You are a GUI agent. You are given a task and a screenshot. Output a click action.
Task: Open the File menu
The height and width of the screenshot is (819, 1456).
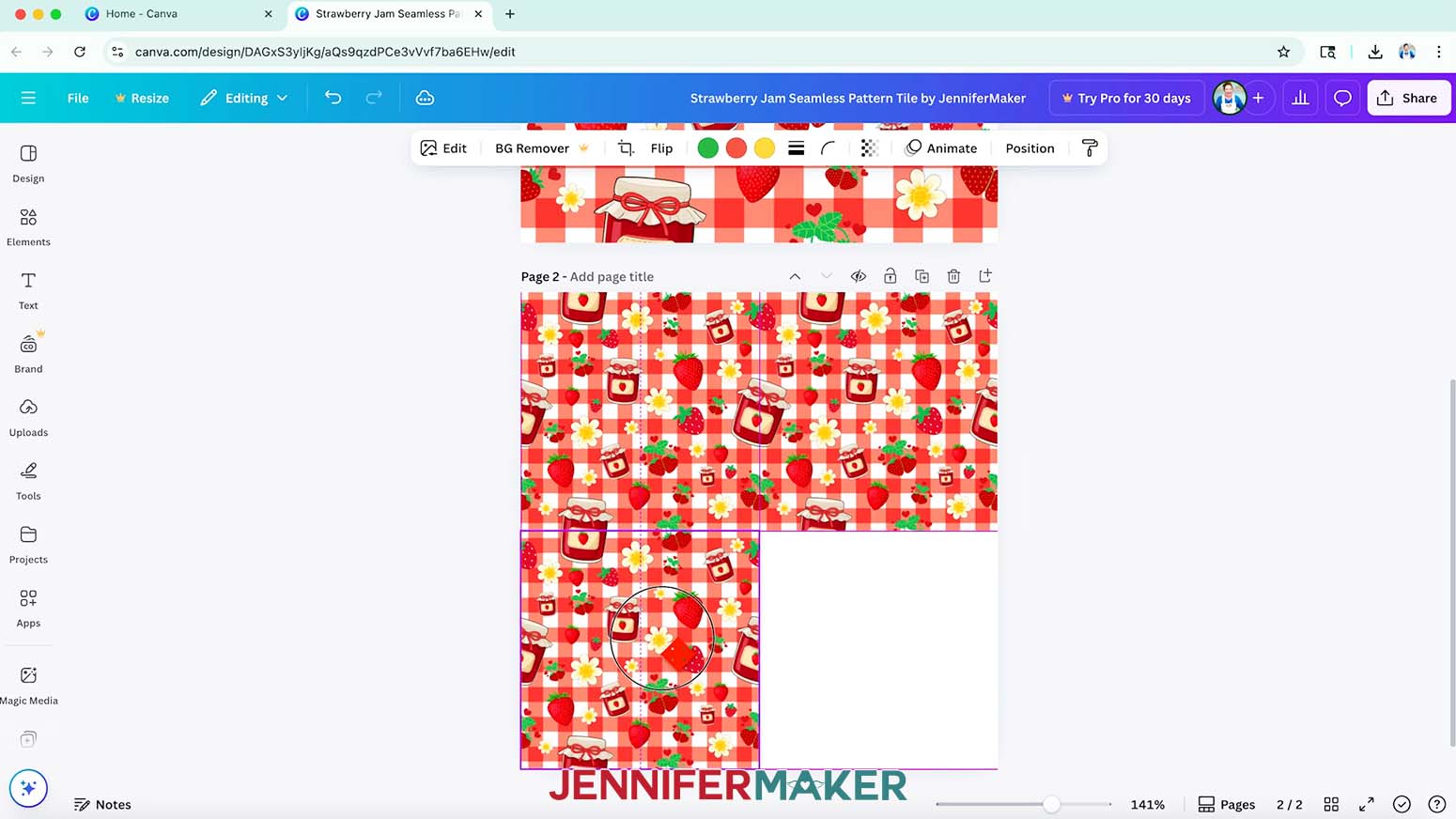[78, 98]
